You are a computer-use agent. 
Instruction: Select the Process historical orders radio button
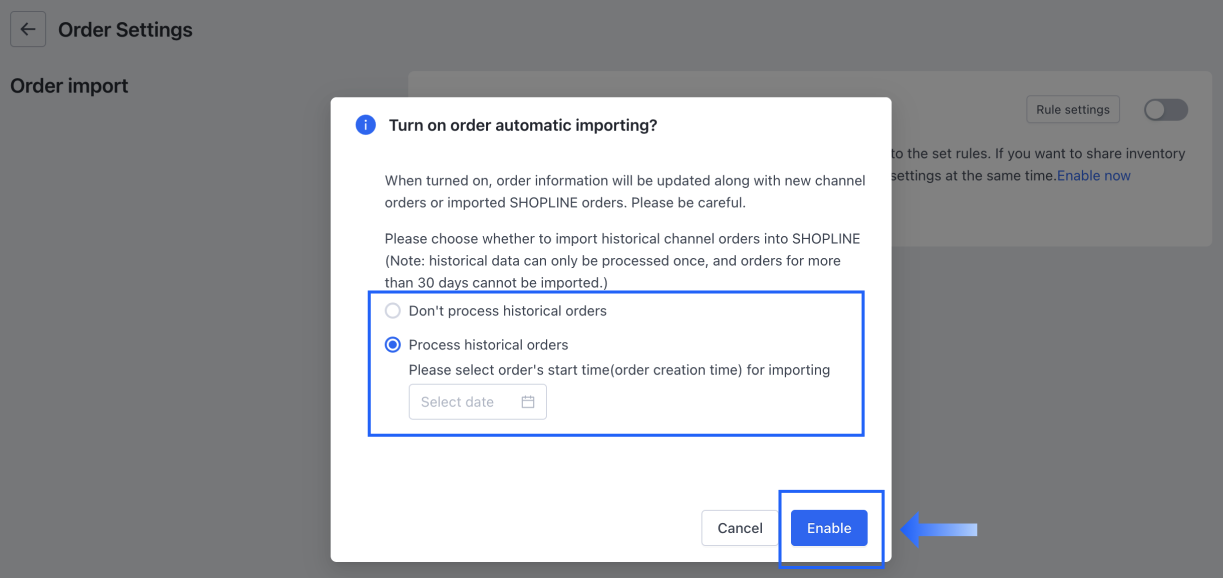tap(393, 345)
